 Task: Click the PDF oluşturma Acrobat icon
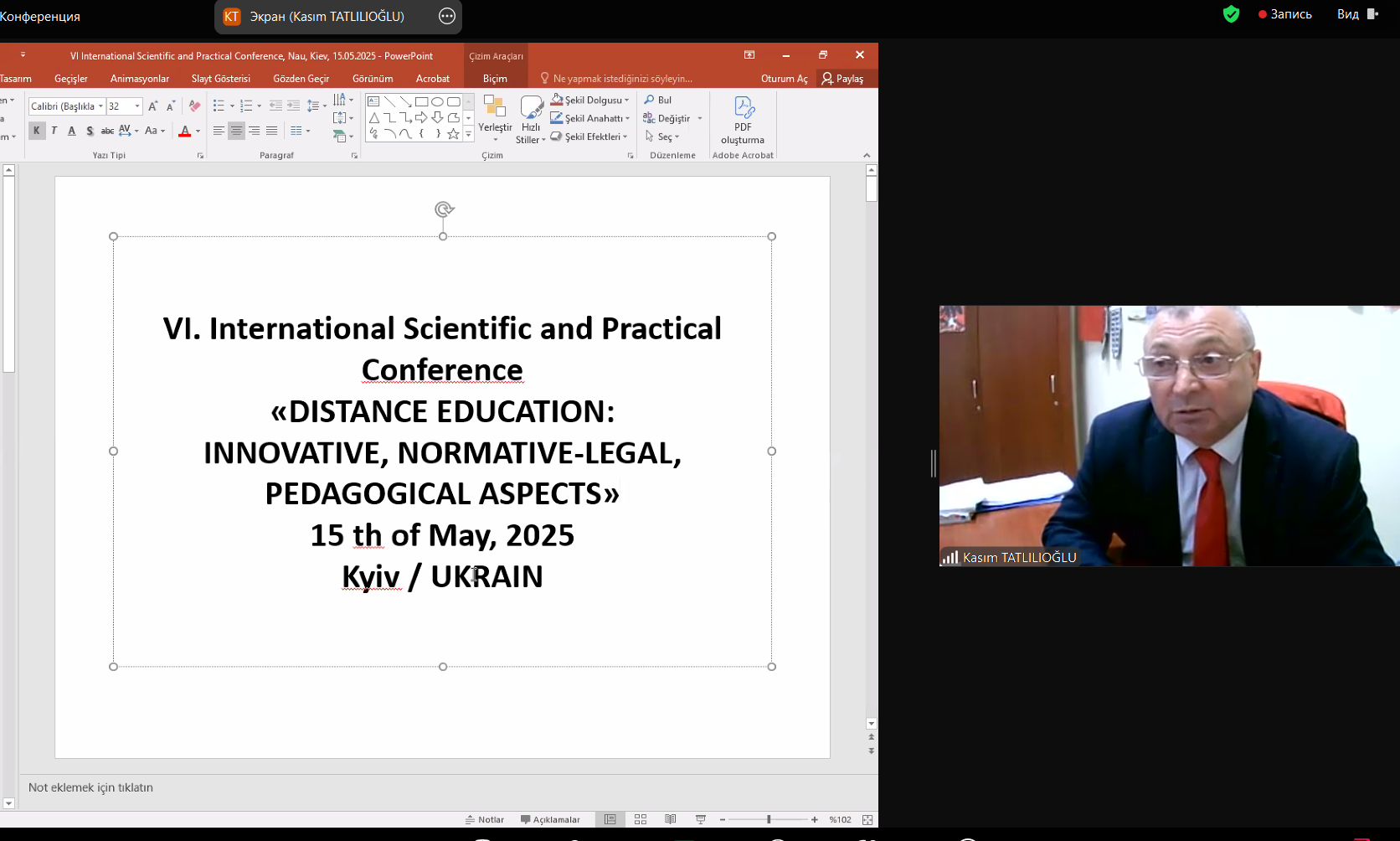pyautogui.click(x=743, y=108)
